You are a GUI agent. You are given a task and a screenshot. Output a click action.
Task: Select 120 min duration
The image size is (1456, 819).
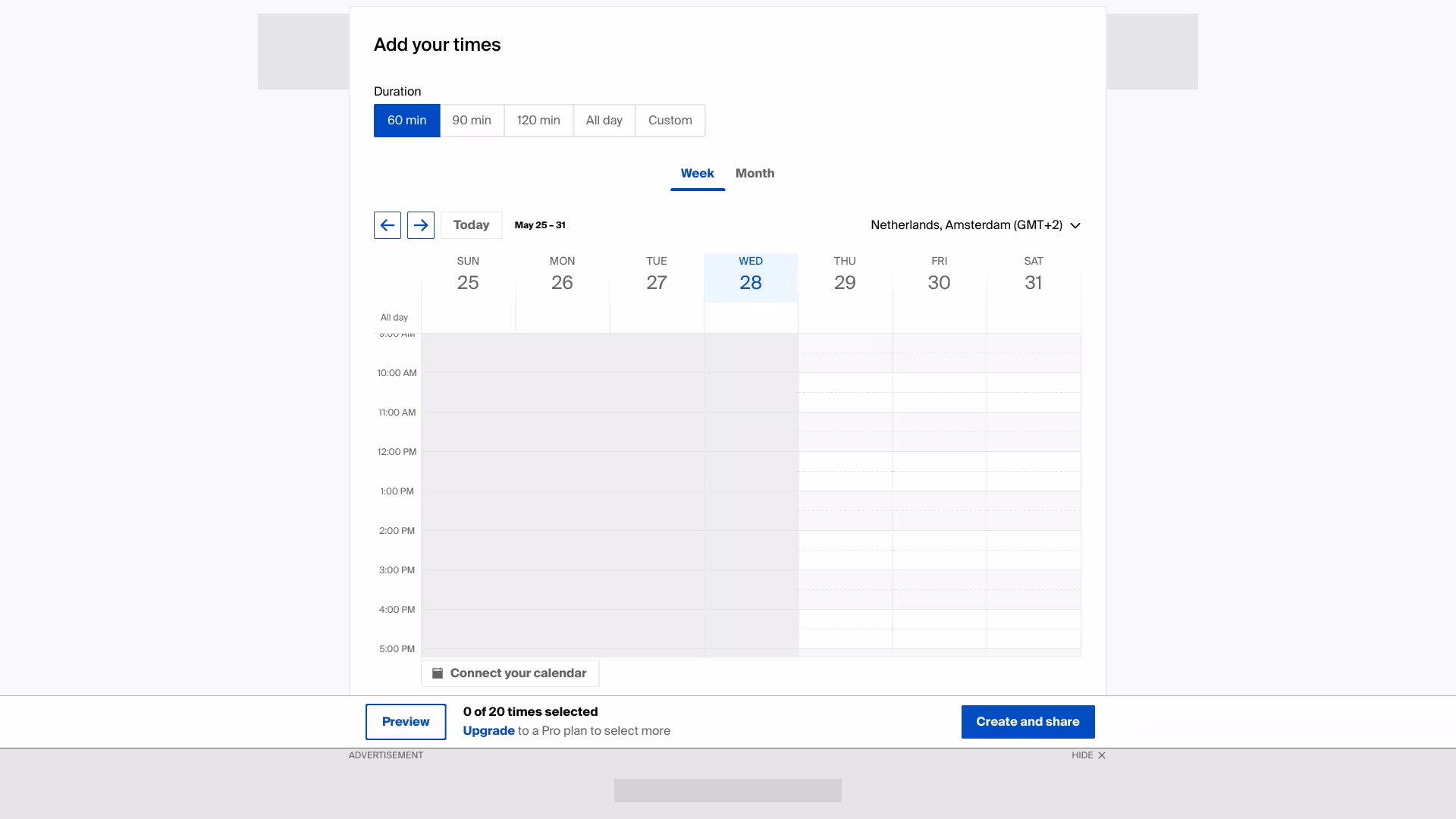pos(538,121)
